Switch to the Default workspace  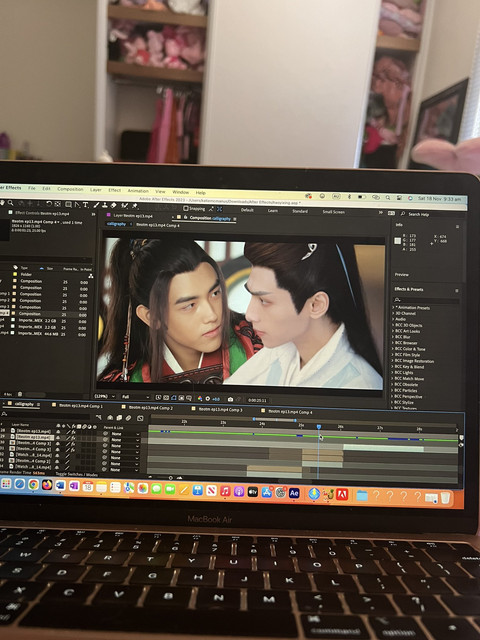[x=247, y=210]
